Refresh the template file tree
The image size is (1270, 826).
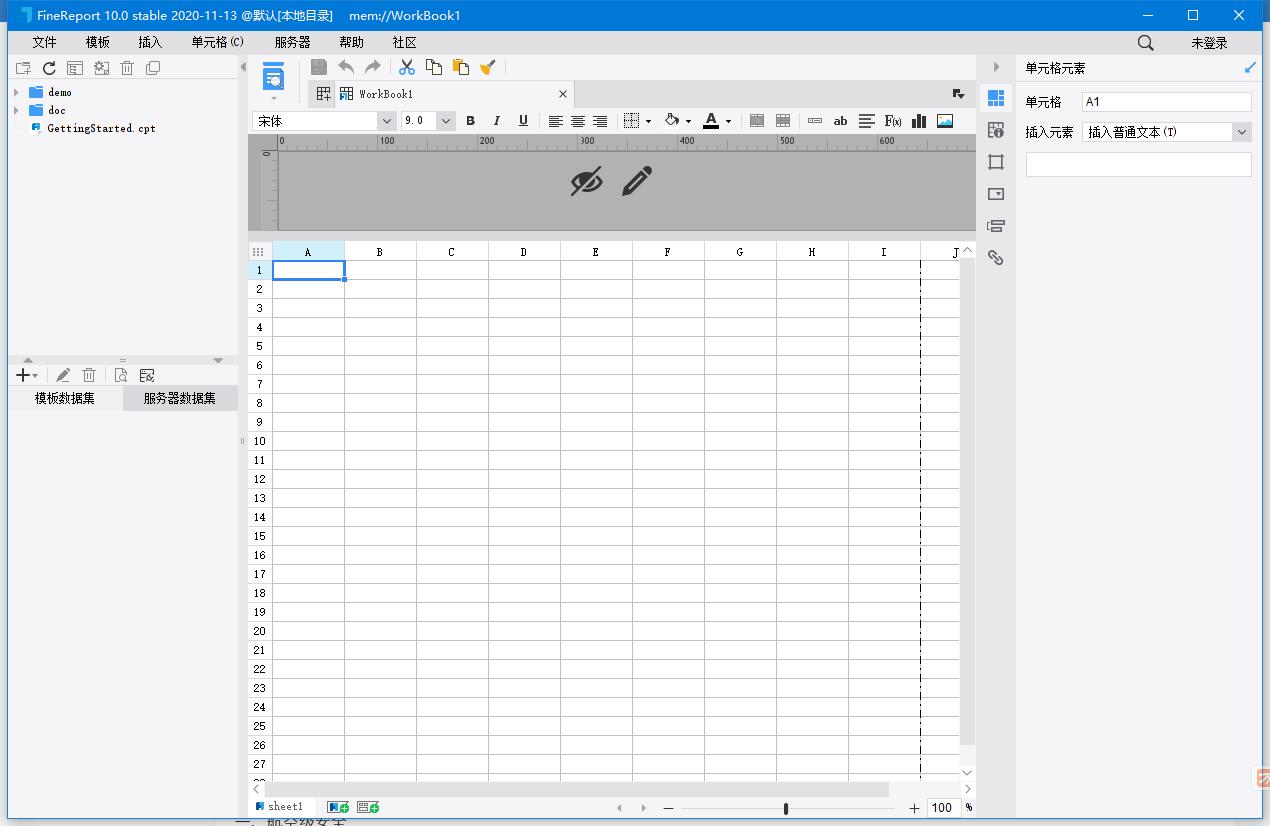pos(49,68)
